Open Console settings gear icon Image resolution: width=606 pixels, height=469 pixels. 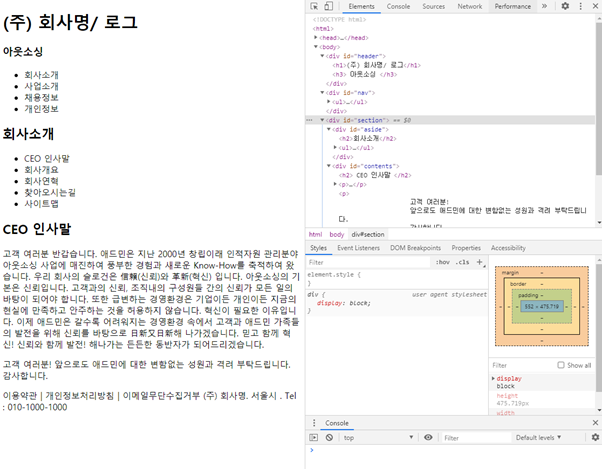pos(595,437)
